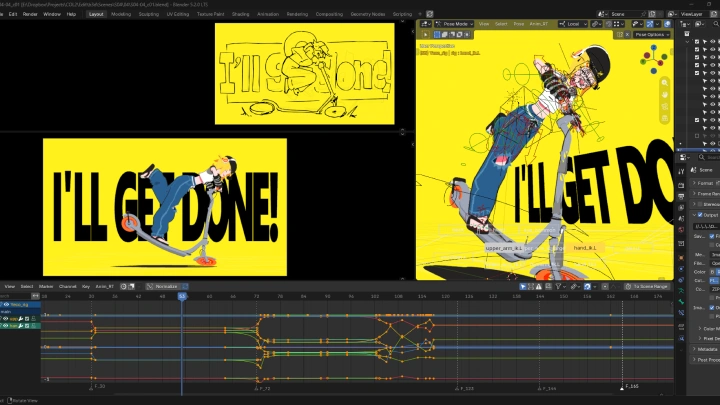The width and height of the screenshot is (720, 405).
Task: Open Graph Editor Key menu
Action: coord(86,287)
